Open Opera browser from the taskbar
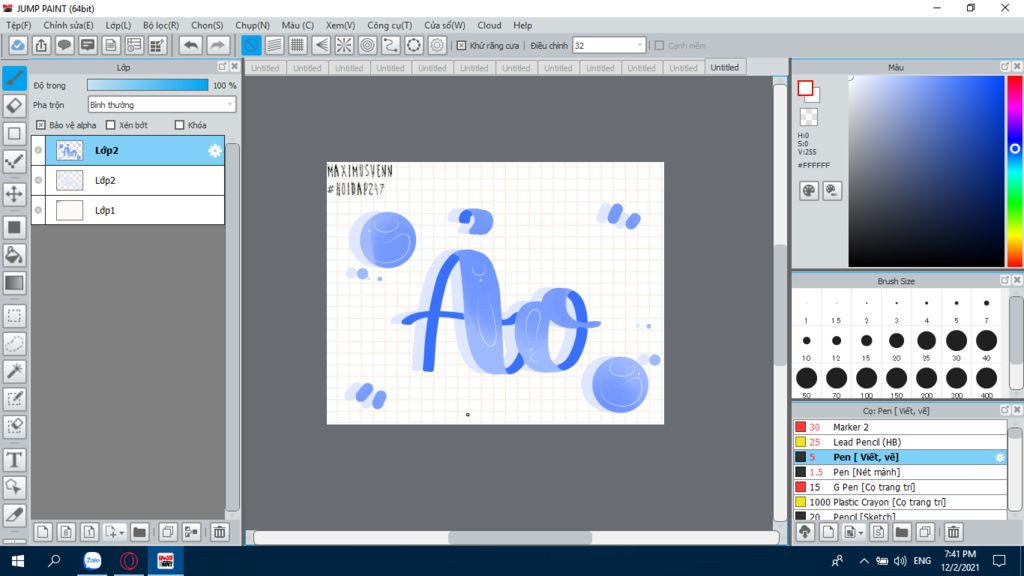The width and height of the screenshot is (1024, 576). [x=129, y=560]
